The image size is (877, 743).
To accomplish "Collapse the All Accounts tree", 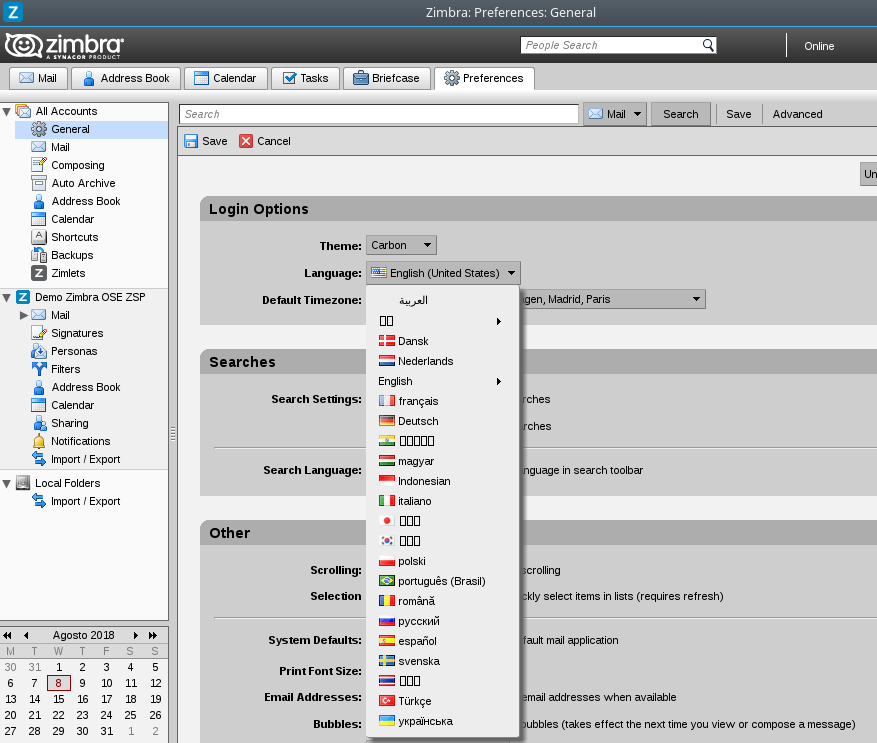I will point(7,111).
